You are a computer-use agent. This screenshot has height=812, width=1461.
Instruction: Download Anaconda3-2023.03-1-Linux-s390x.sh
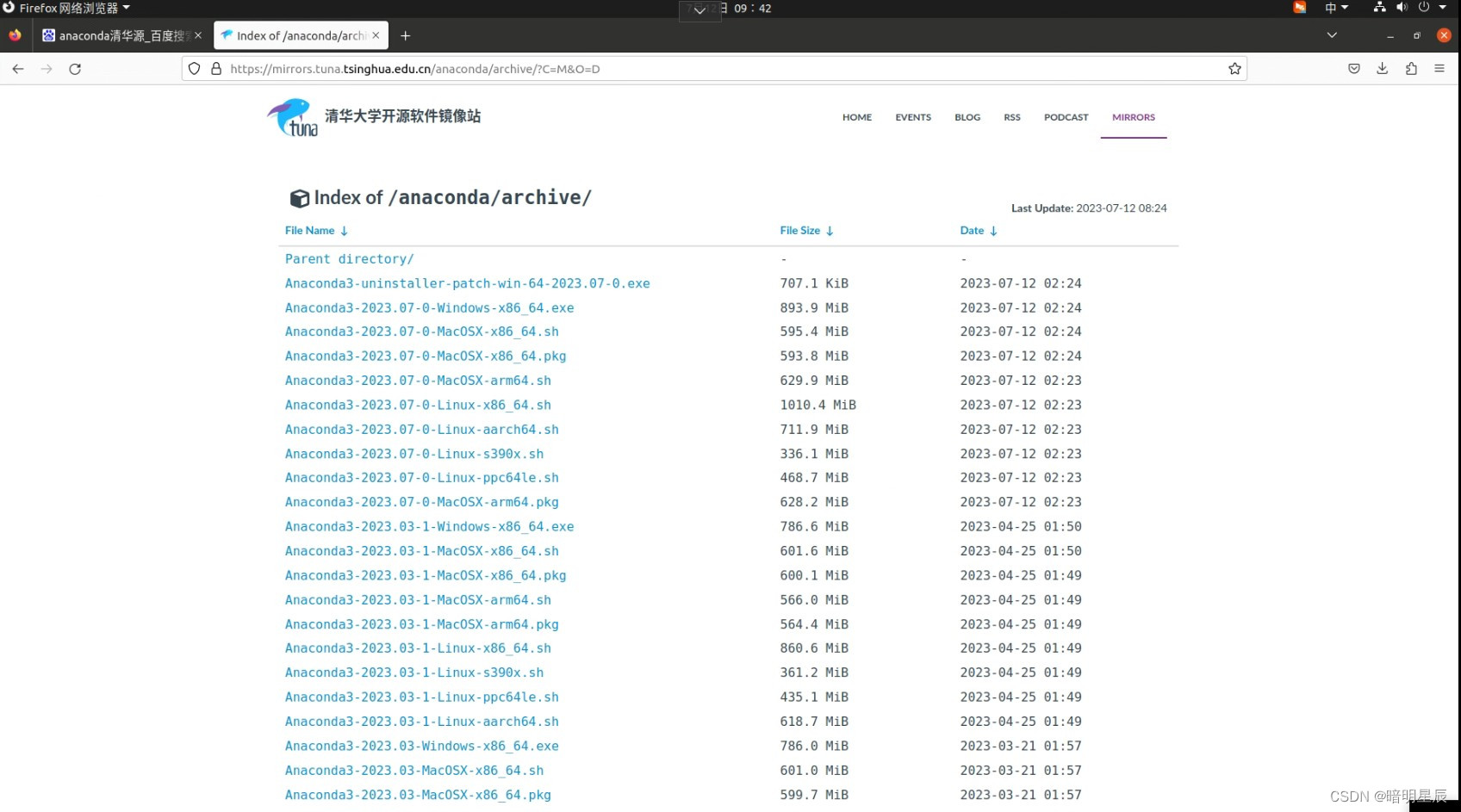pyautogui.click(x=414, y=673)
